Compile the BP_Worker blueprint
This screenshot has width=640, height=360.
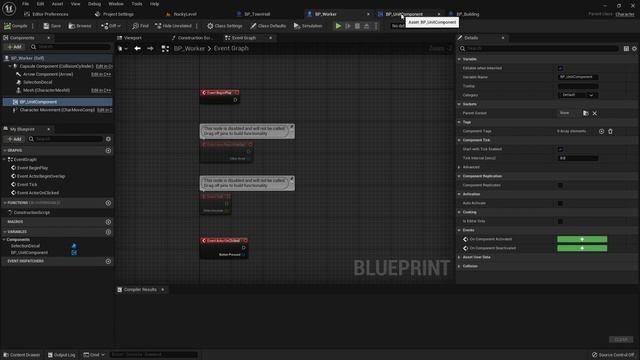coord(16,26)
